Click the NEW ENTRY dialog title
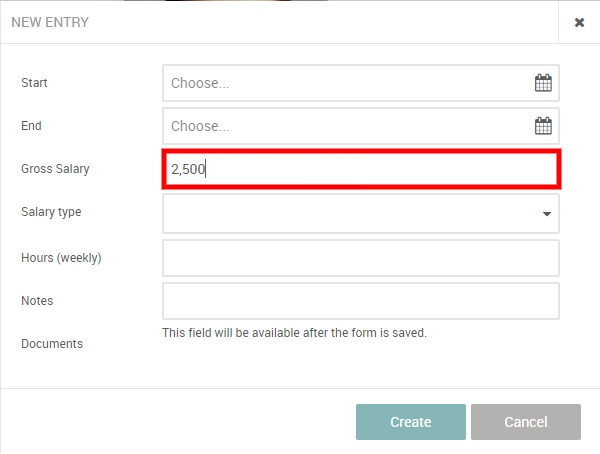Screen dimensions: 600x454 (x=50, y=22)
